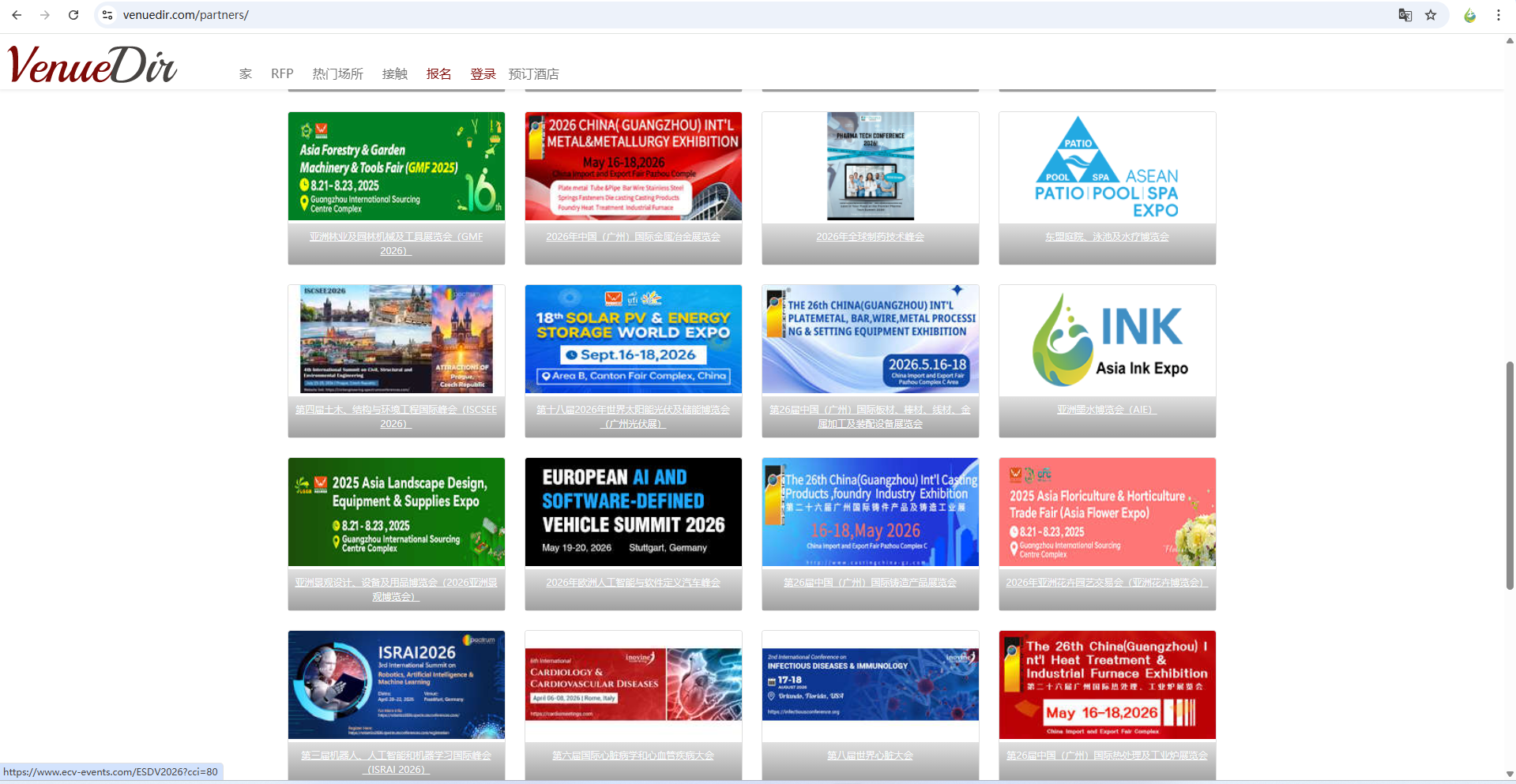Click the browser back arrow
The width and height of the screenshot is (1516, 784).
[x=17, y=15]
